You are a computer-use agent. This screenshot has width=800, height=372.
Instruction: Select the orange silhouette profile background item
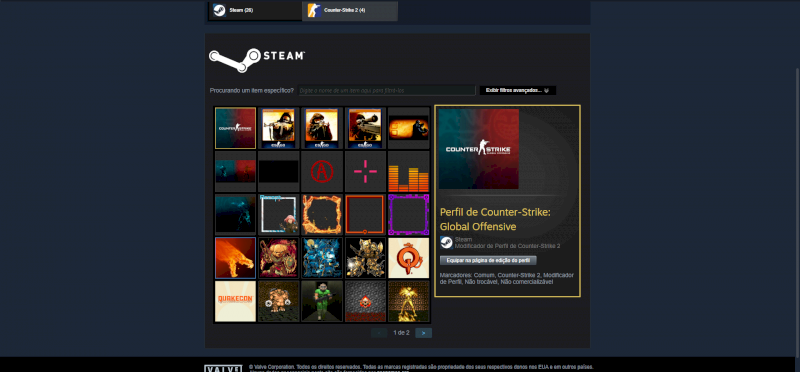pos(409,128)
